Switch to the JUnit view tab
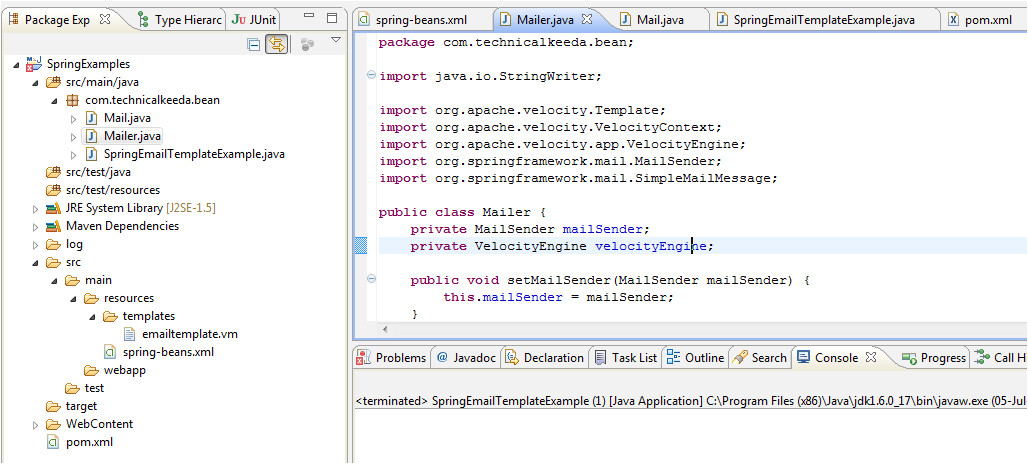 coord(253,20)
